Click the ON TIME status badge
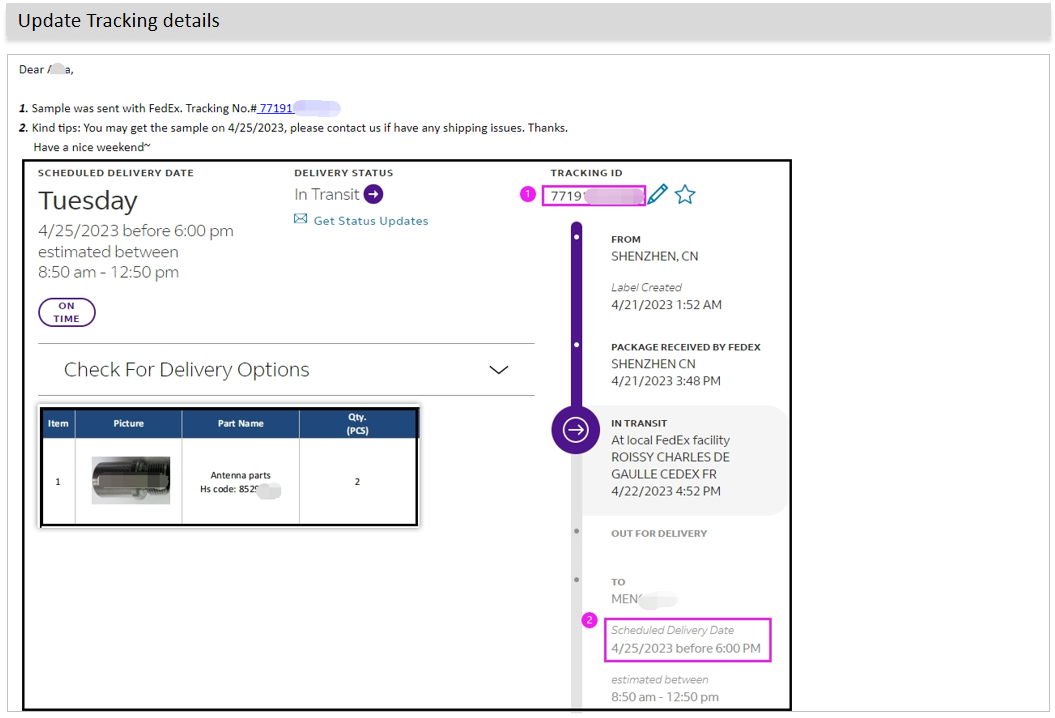The width and height of the screenshot is (1055, 718). pyautogui.click(x=67, y=312)
